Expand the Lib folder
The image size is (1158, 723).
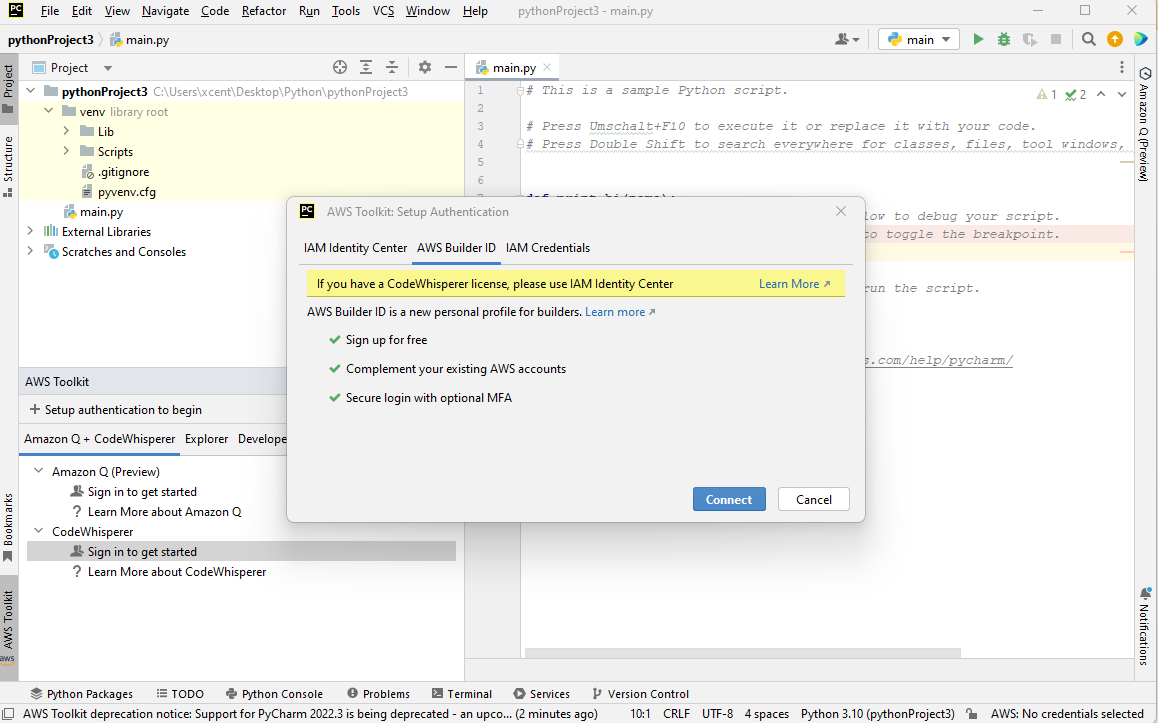click(66, 132)
